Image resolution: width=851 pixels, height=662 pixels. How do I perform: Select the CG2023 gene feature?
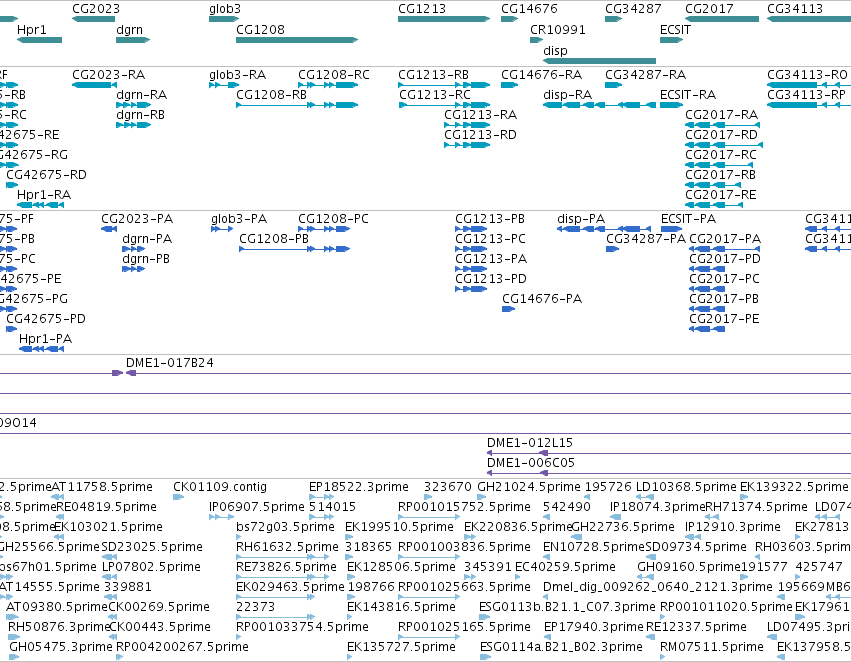pos(93,19)
